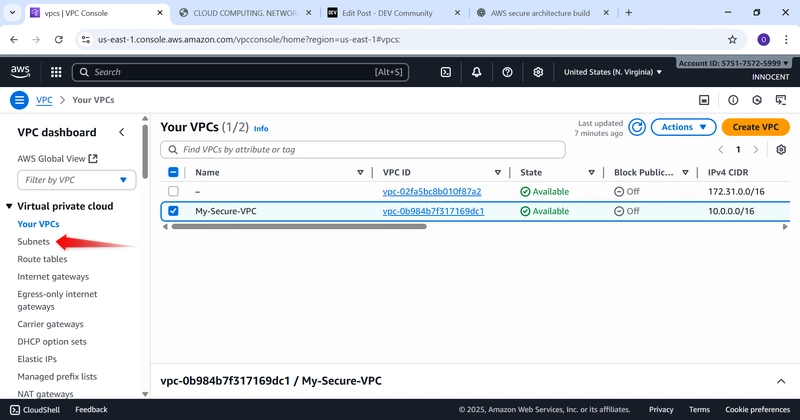Image resolution: width=800 pixels, height=420 pixels.
Task: Click the sidebar vertical scrollbar
Action: pyautogui.click(x=145, y=152)
